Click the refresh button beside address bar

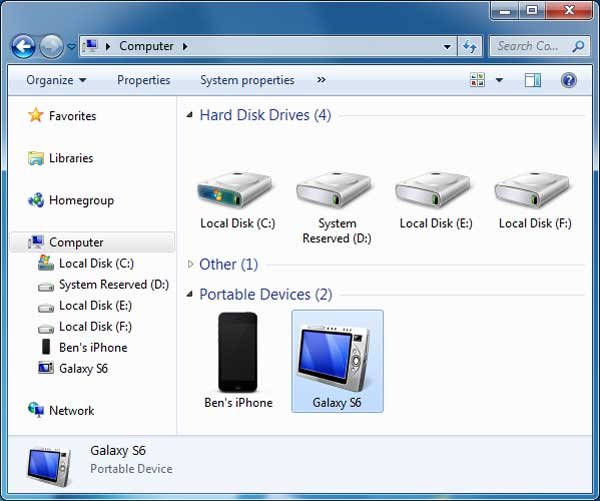click(469, 46)
